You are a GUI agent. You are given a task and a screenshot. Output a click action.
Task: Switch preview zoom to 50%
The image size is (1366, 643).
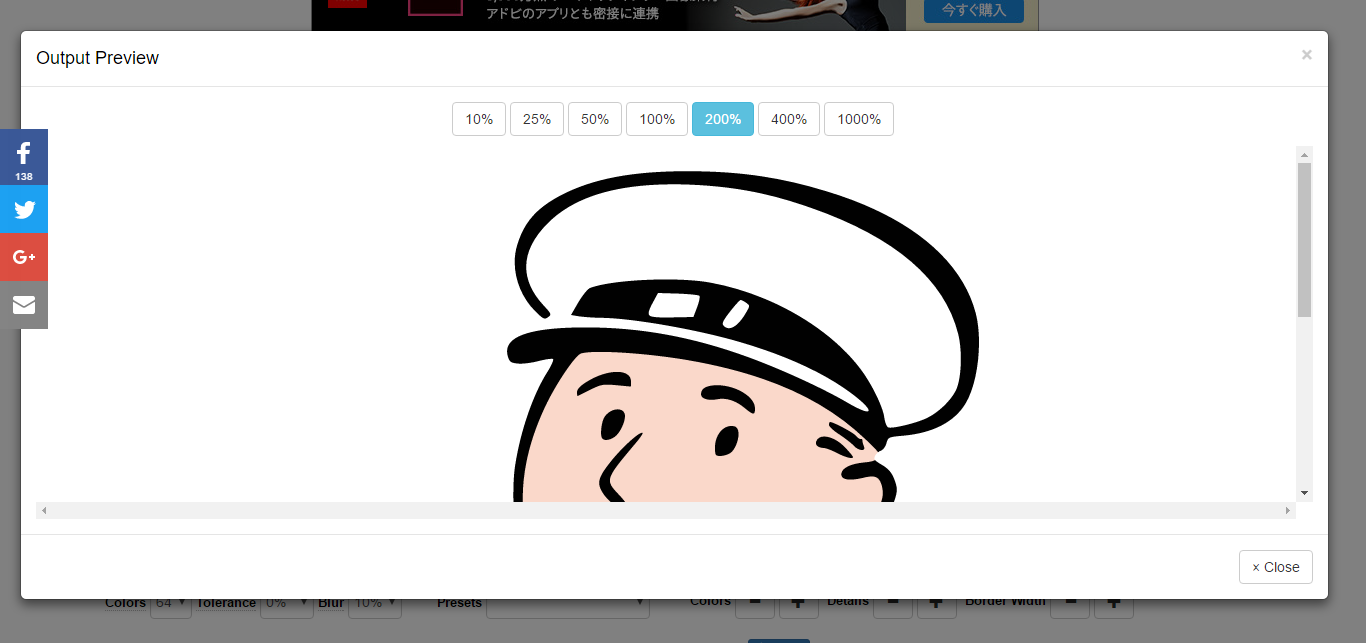[595, 119]
